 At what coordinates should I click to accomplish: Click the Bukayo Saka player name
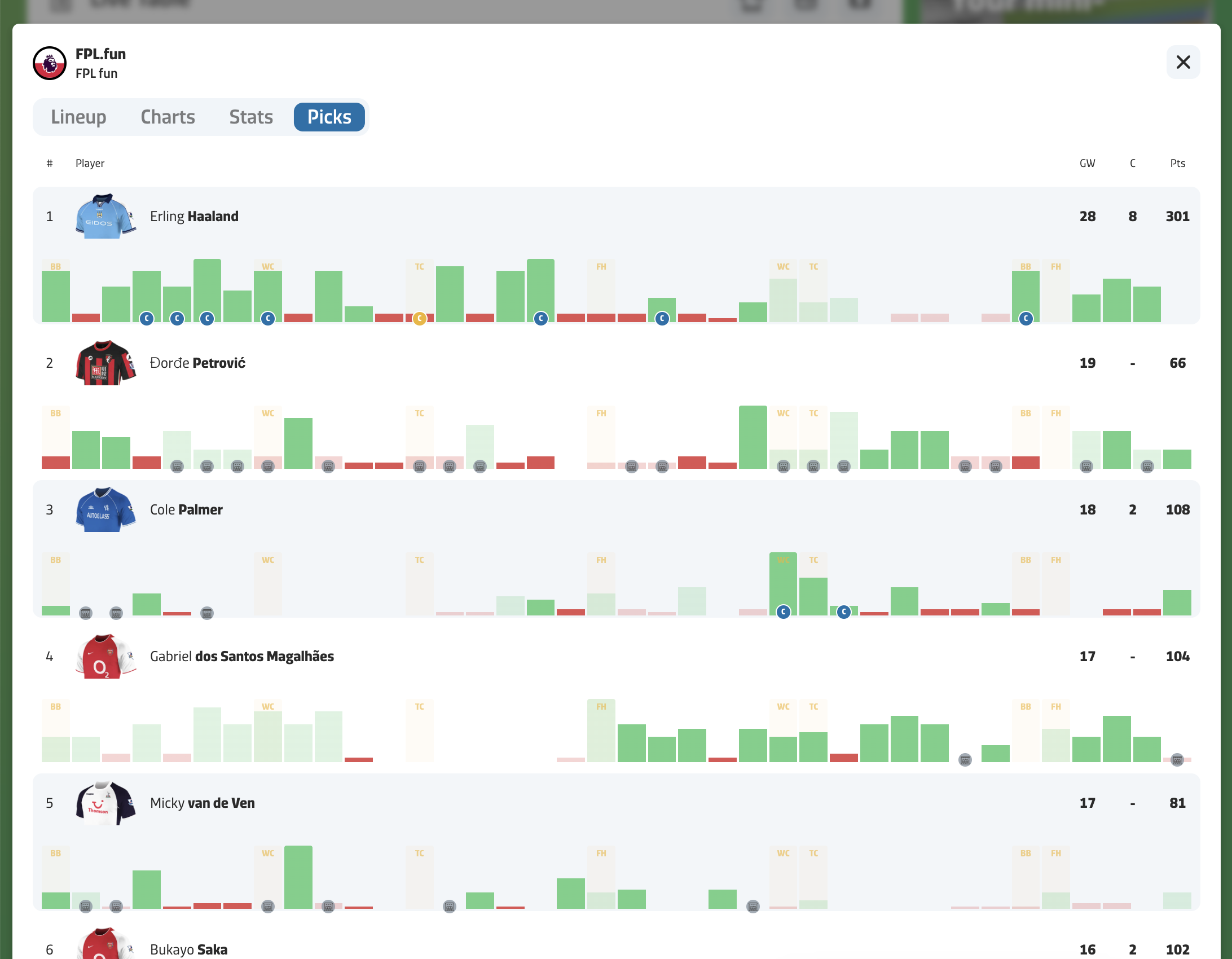click(189, 949)
